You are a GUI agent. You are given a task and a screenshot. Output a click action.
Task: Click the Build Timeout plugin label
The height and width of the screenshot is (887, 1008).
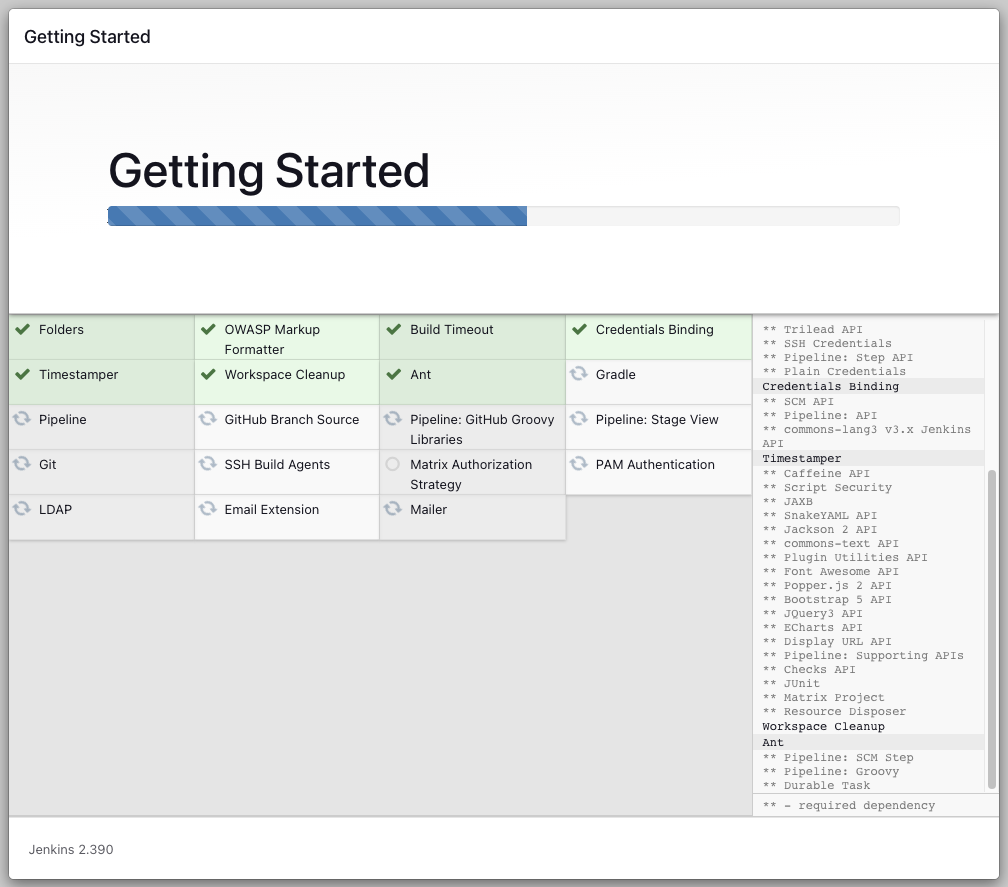point(452,330)
